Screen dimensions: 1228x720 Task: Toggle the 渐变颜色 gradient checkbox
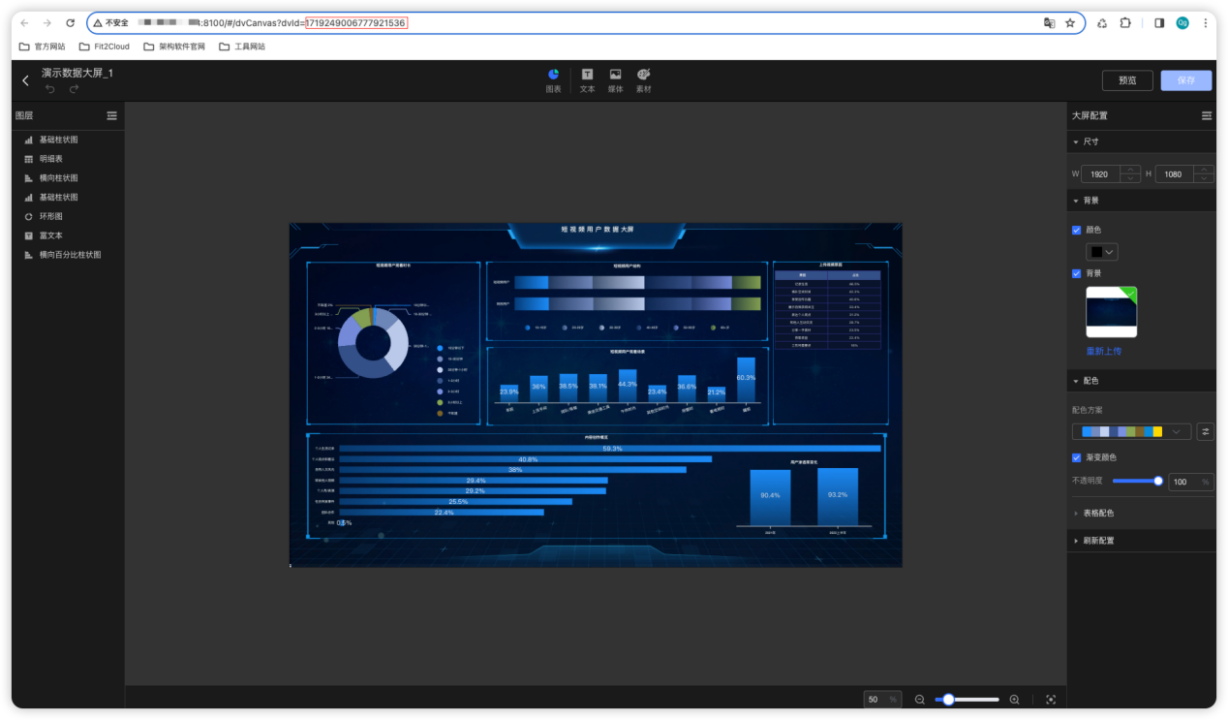point(1077,457)
